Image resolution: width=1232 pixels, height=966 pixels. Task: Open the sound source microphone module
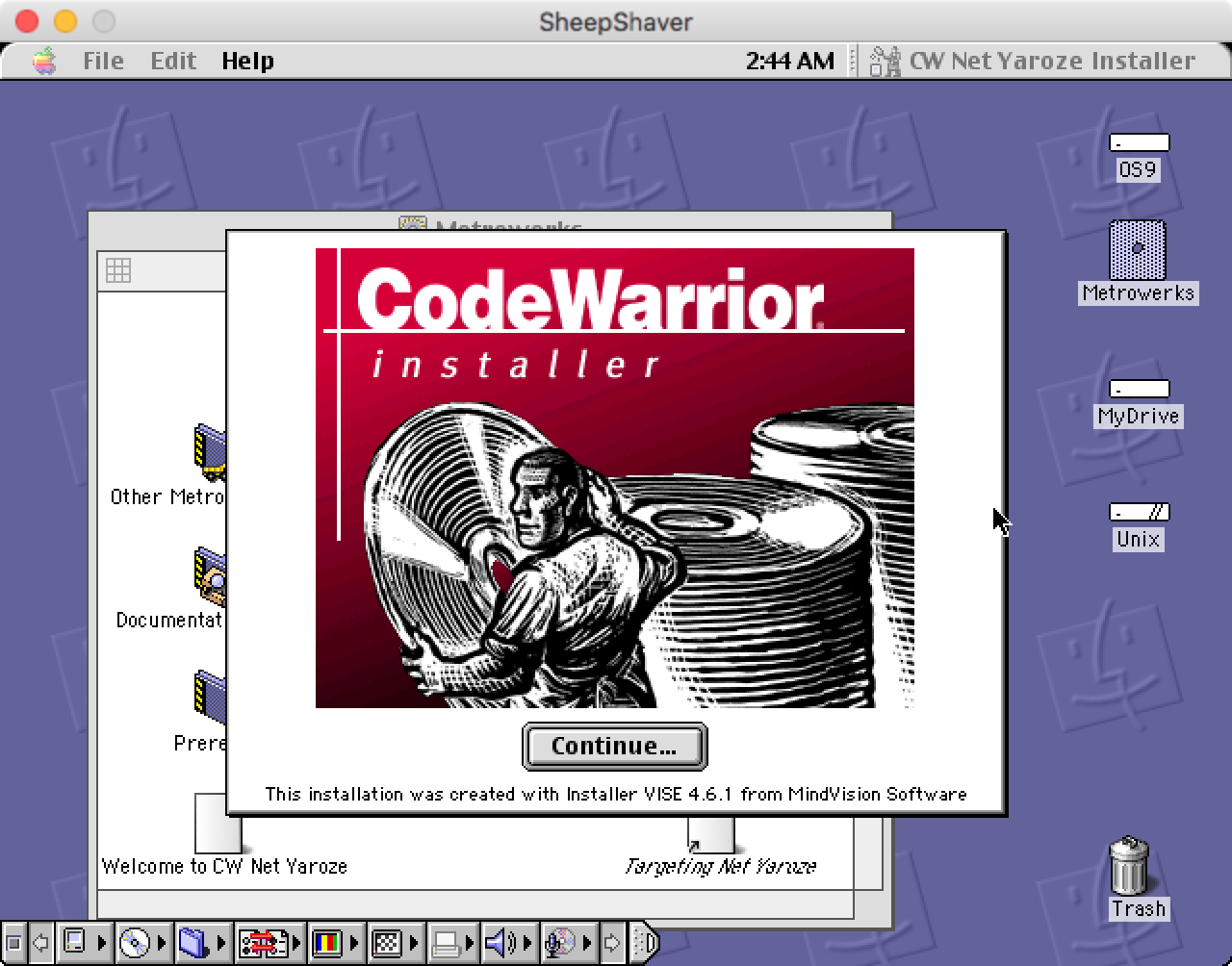(569, 943)
